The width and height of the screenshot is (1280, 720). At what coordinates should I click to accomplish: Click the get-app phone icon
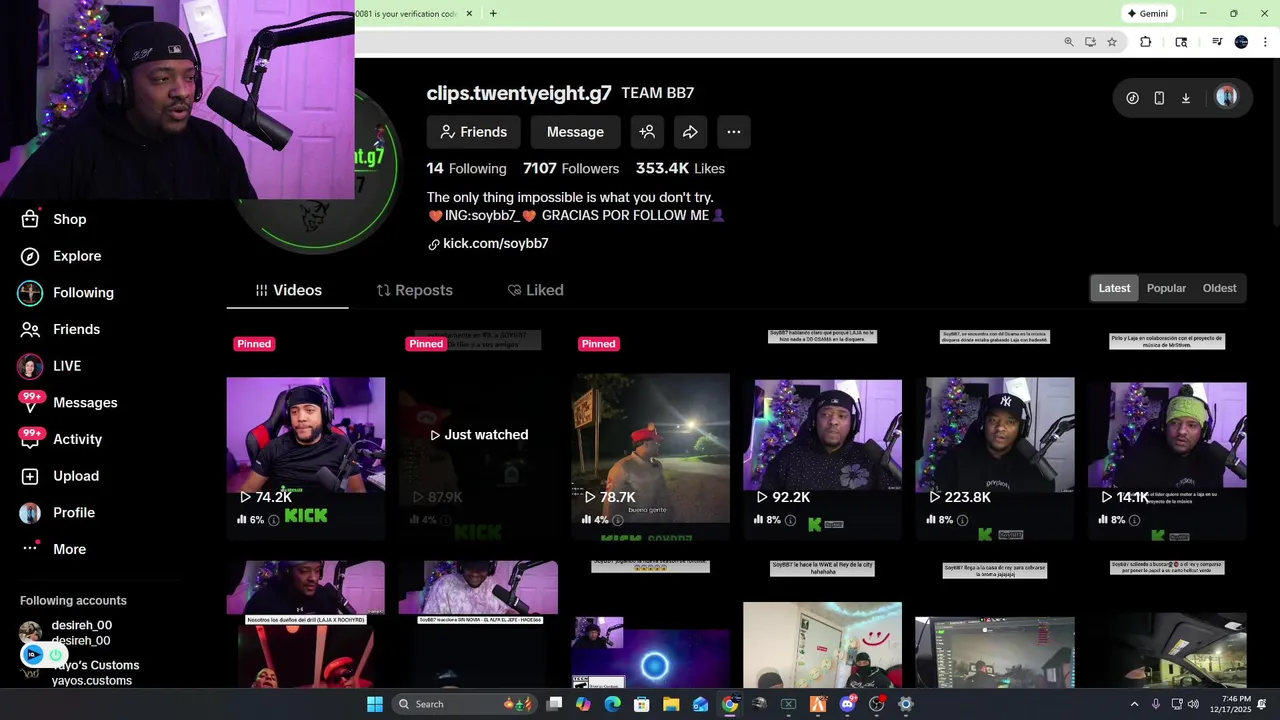pos(1159,98)
